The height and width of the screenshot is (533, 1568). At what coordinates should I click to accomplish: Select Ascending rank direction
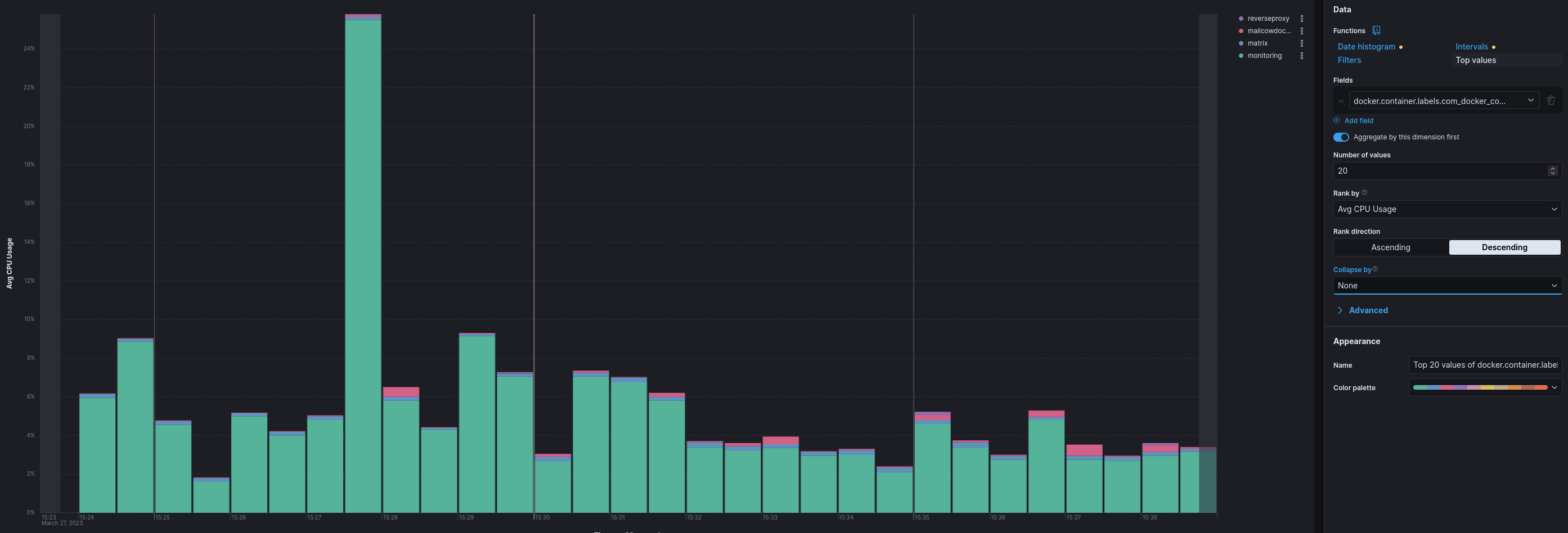(x=1390, y=247)
